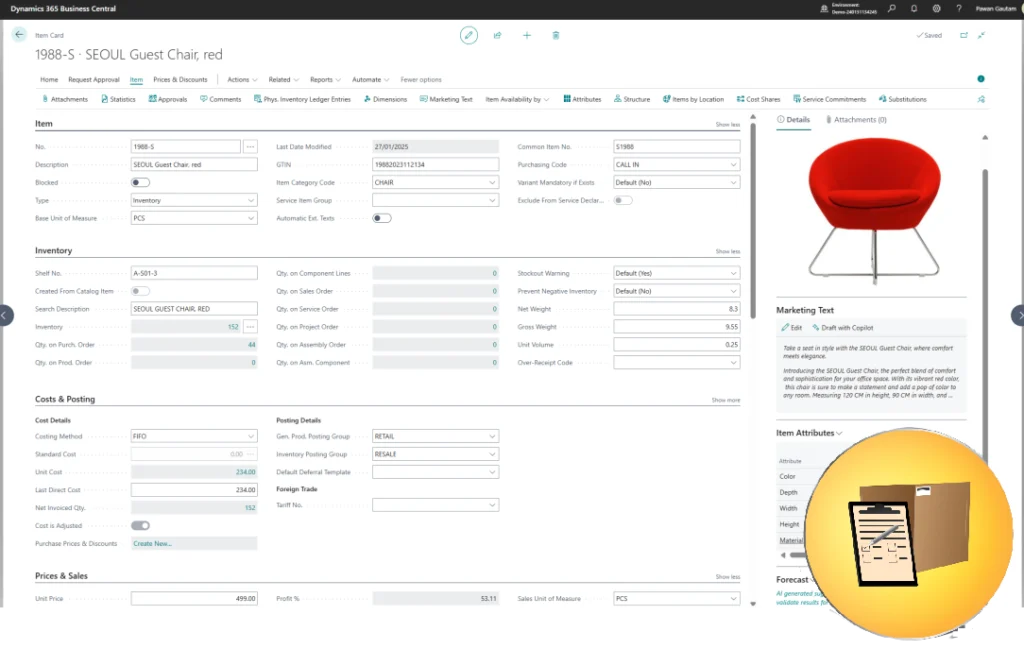Click Create New purchase prices link
The width and height of the screenshot is (1024, 649).
[152, 543]
